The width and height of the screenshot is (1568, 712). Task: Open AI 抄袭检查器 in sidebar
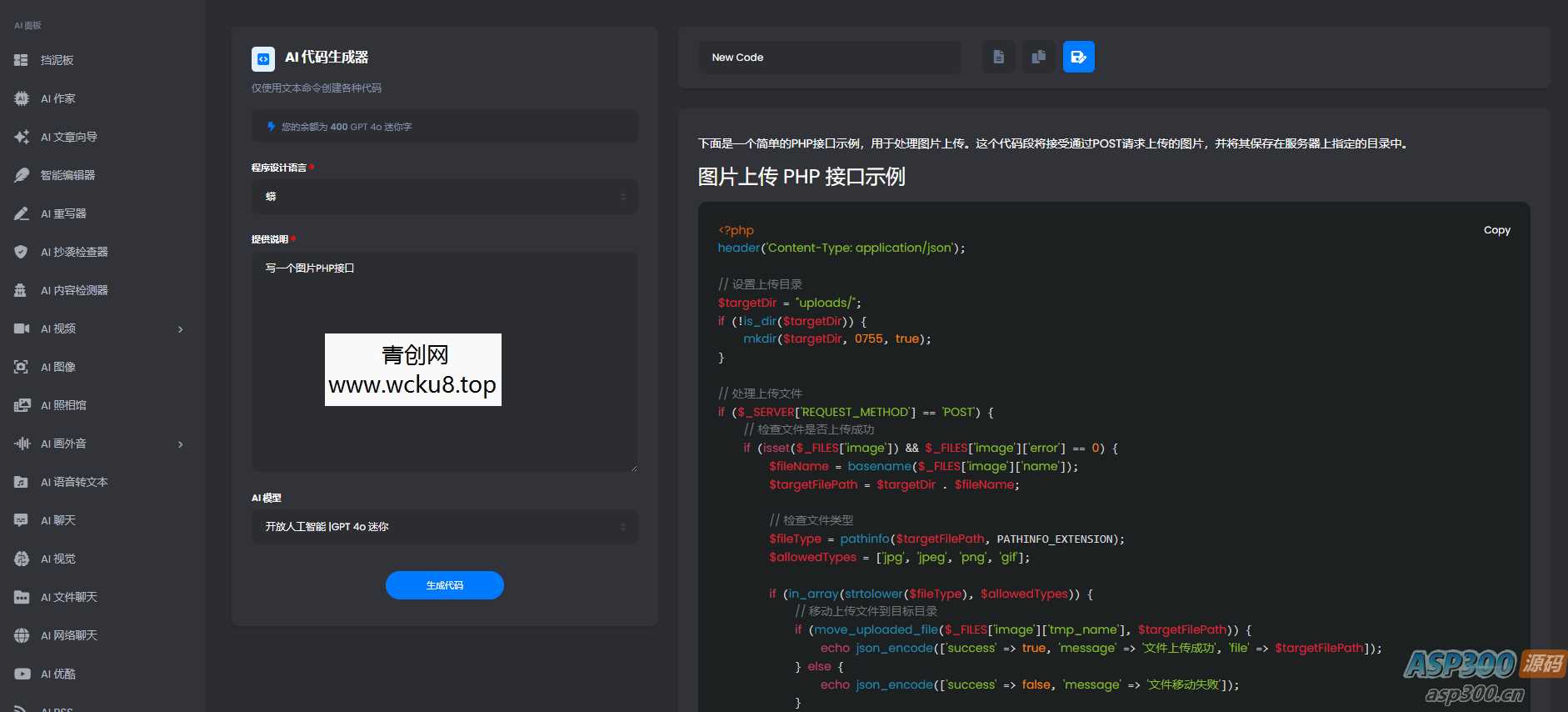click(74, 252)
